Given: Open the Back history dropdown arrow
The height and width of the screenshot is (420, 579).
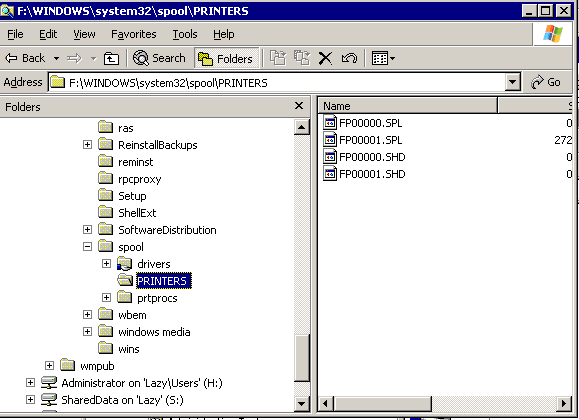Looking at the screenshot, I should 56,58.
